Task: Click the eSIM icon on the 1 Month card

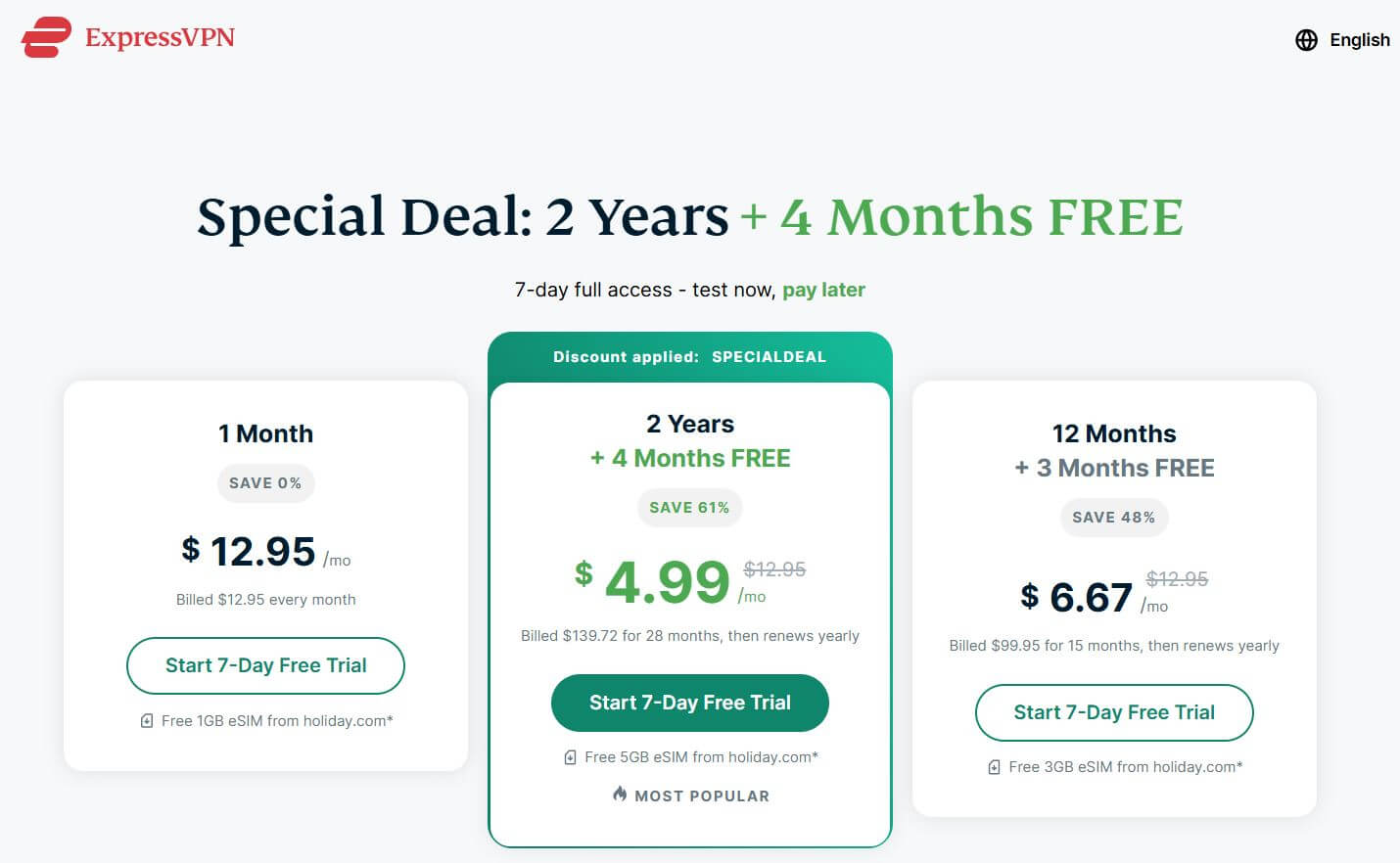Action: [147, 720]
